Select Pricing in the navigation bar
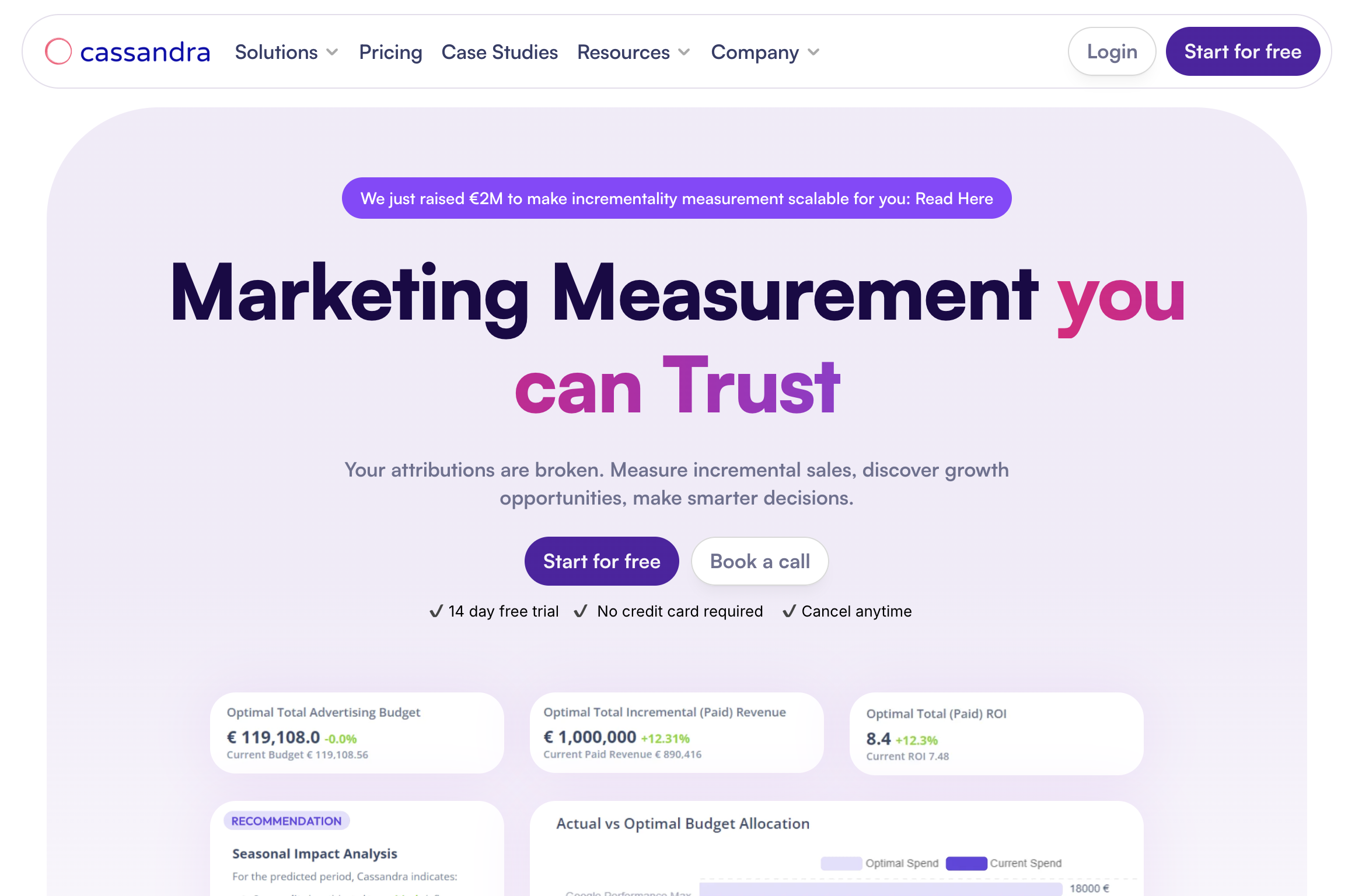This screenshot has height=896, width=1348. click(390, 52)
